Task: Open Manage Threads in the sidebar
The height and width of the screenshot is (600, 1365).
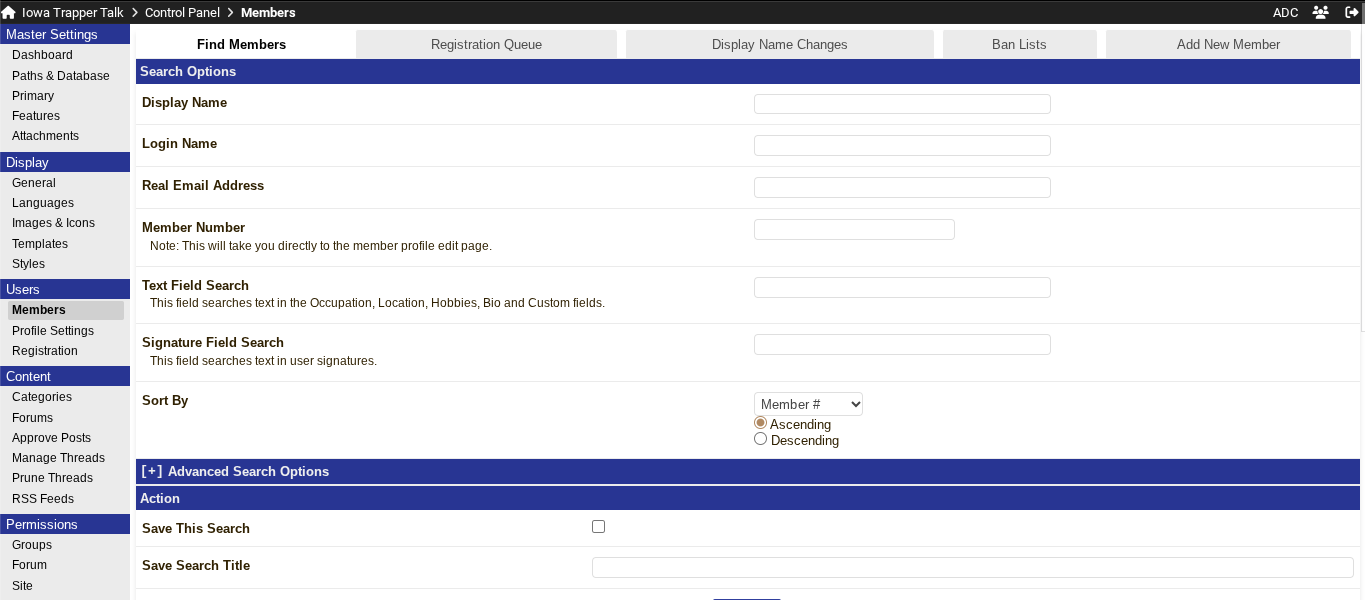Action: (58, 458)
